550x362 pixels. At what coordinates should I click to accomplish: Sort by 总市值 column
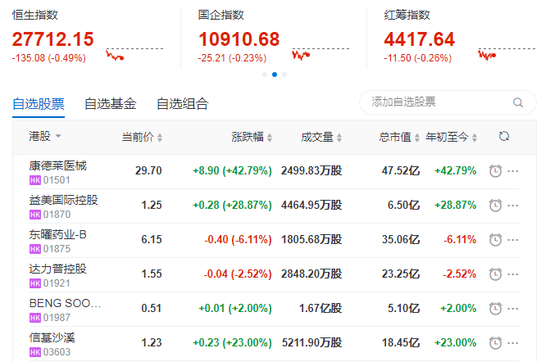[x=399, y=137]
